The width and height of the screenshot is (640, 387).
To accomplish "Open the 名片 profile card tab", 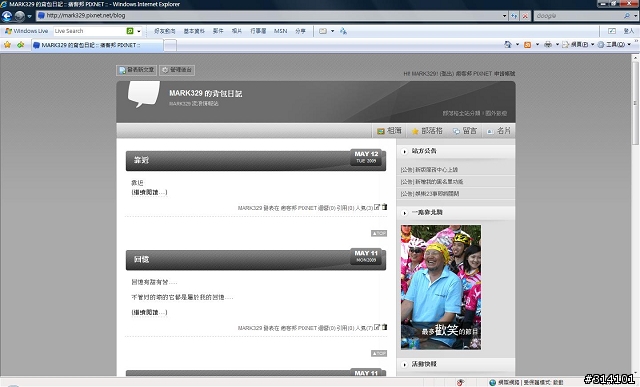I will [x=499, y=131].
